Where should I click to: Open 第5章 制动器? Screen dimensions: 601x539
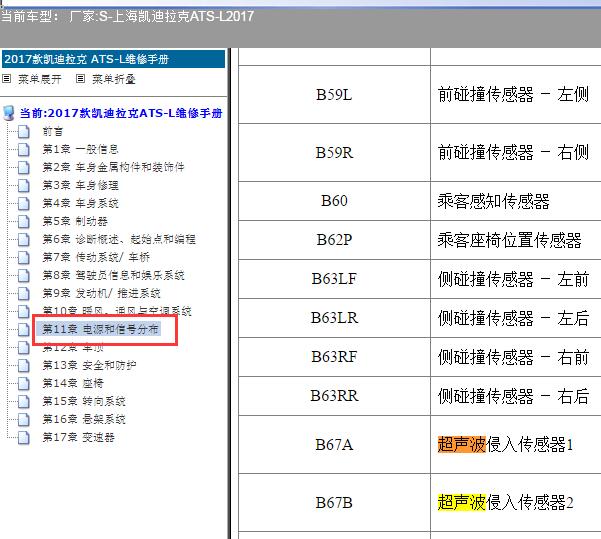[75, 222]
